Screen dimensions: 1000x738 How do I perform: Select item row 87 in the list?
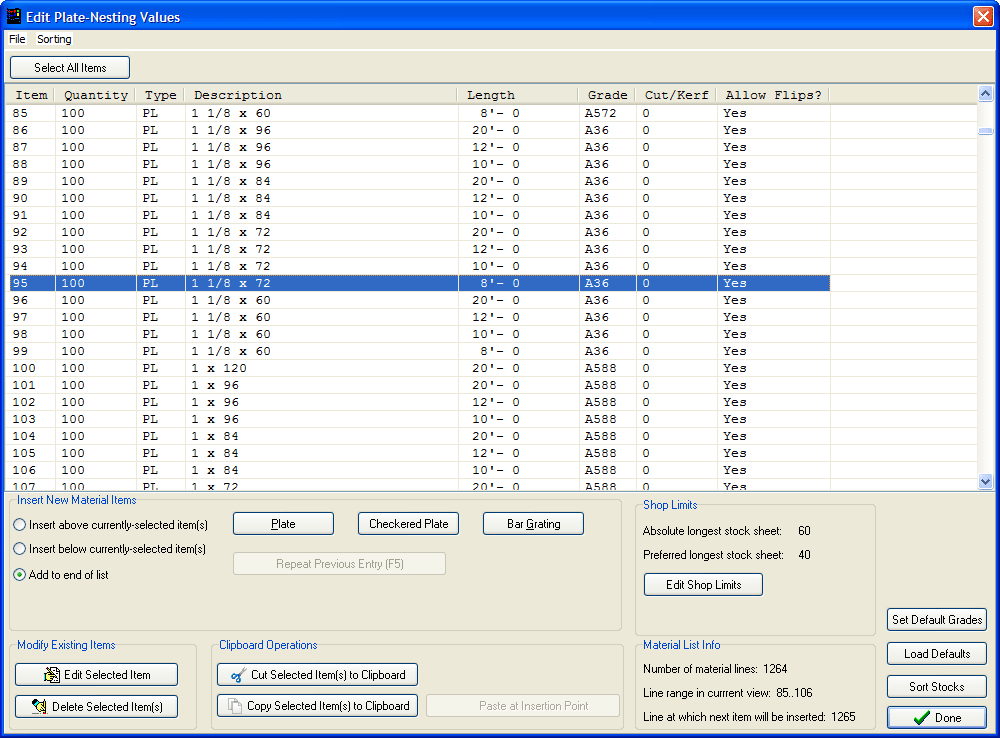[418, 147]
